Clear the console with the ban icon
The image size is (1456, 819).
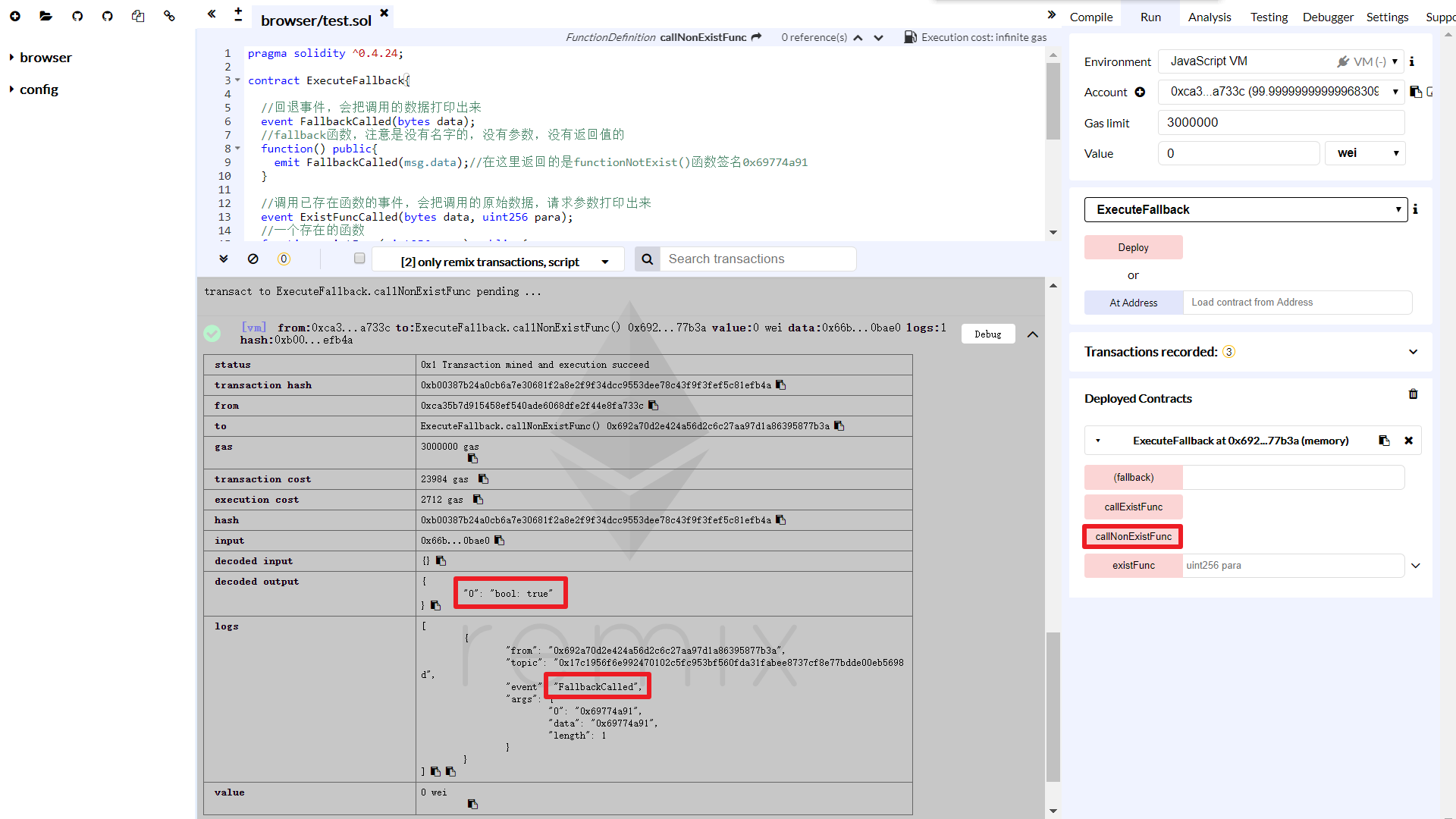point(253,259)
